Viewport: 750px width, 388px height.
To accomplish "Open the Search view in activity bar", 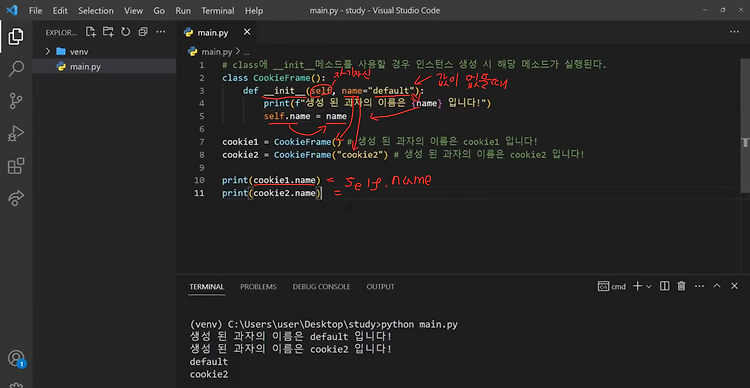I will (16, 68).
